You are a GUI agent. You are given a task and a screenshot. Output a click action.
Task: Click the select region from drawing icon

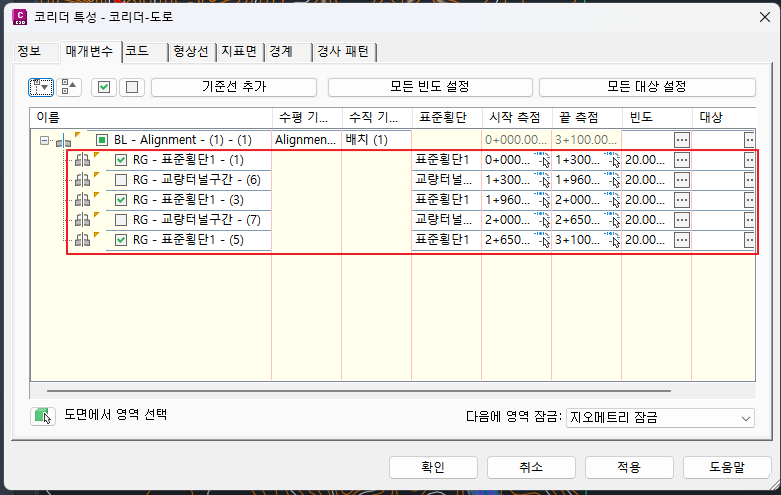pyautogui.click(x=42, y=415)
